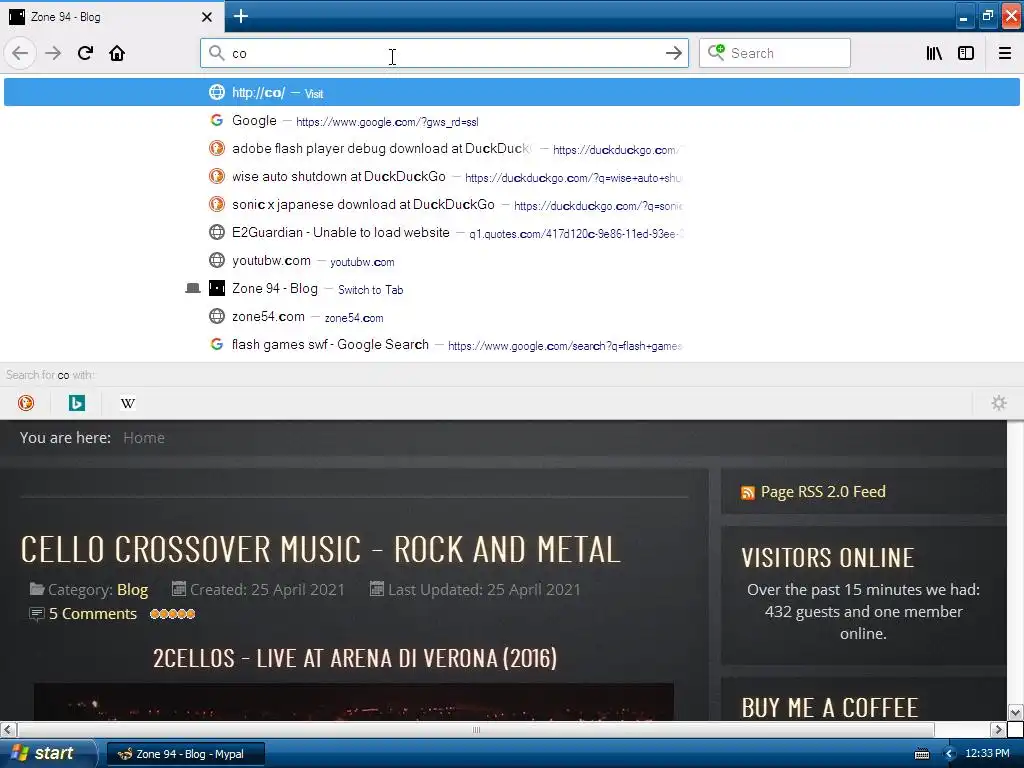The width and height of the screenshot is (1024, 768).
Task: Select the zone54.com suggestion
Action: 512,317
